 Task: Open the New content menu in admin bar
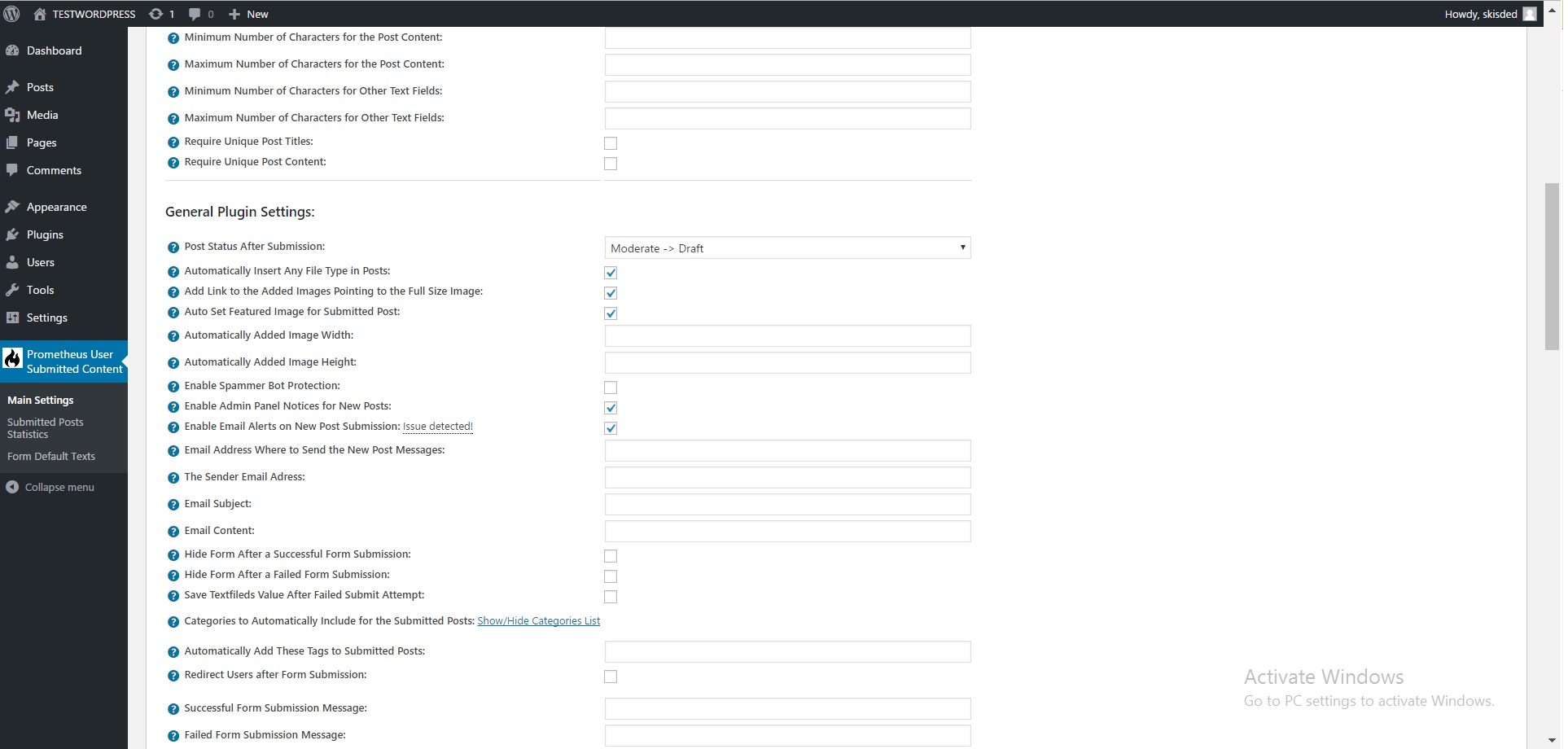coord(249,14)
